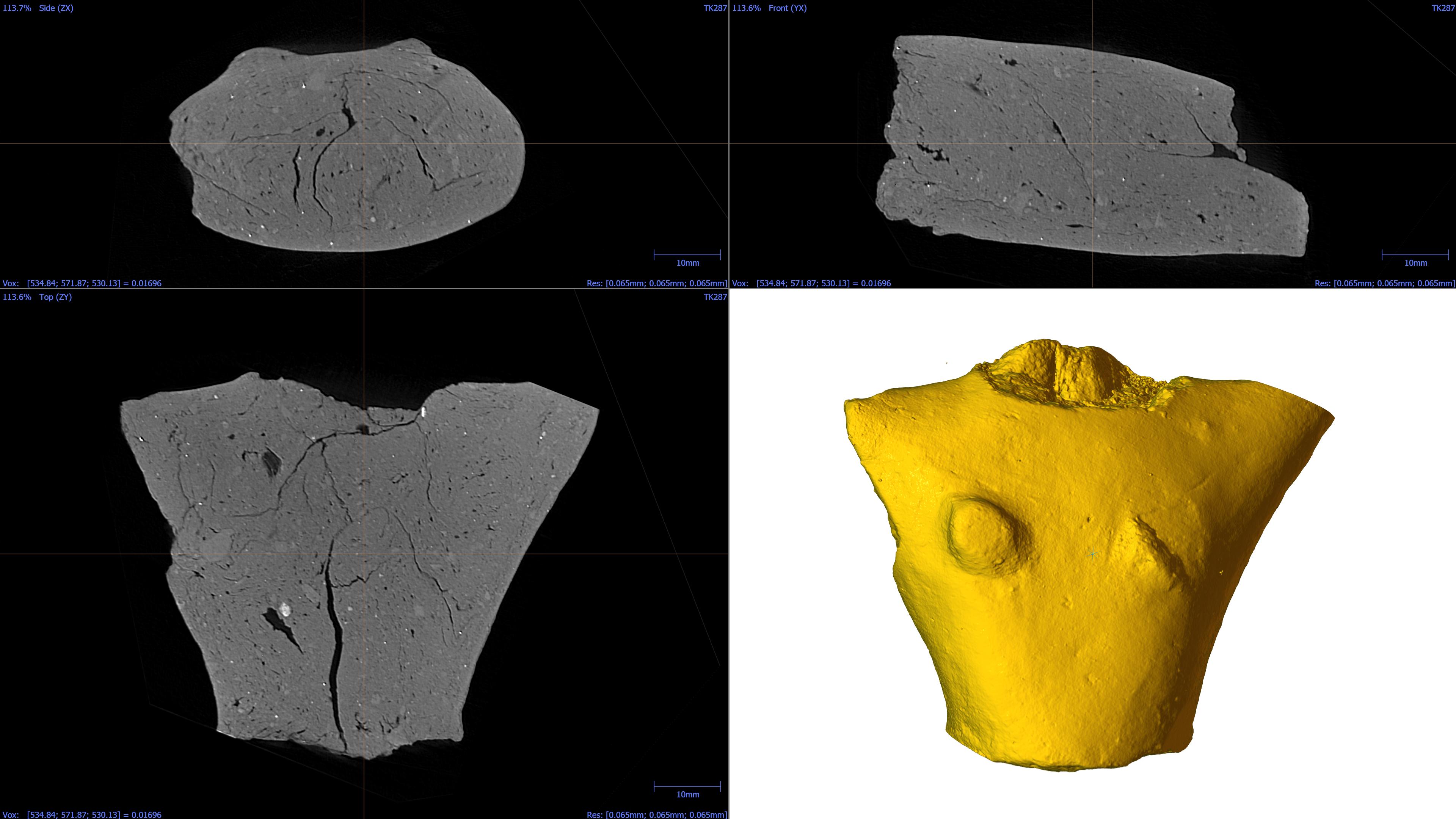Click the Vox coordinates readout in Side view
This screenshot has width=1456, height=819.
point(82,283)
